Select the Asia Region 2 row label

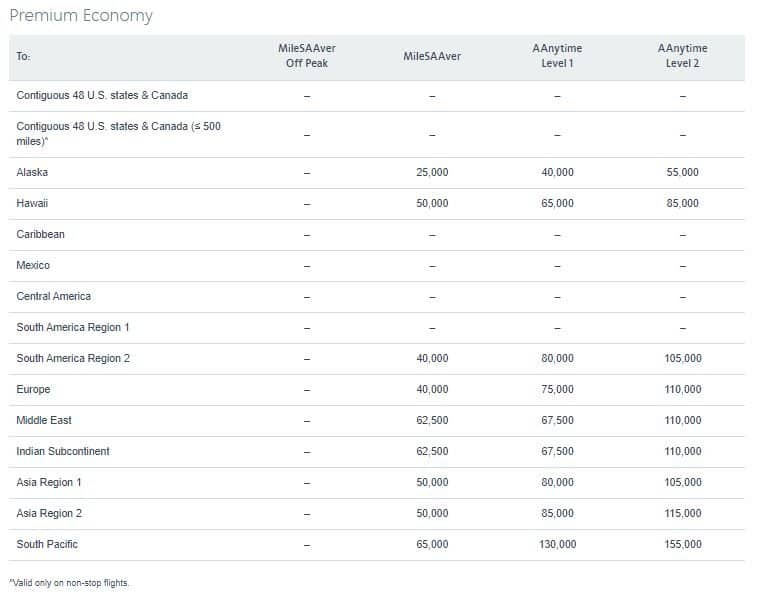[x=49, y=514]
